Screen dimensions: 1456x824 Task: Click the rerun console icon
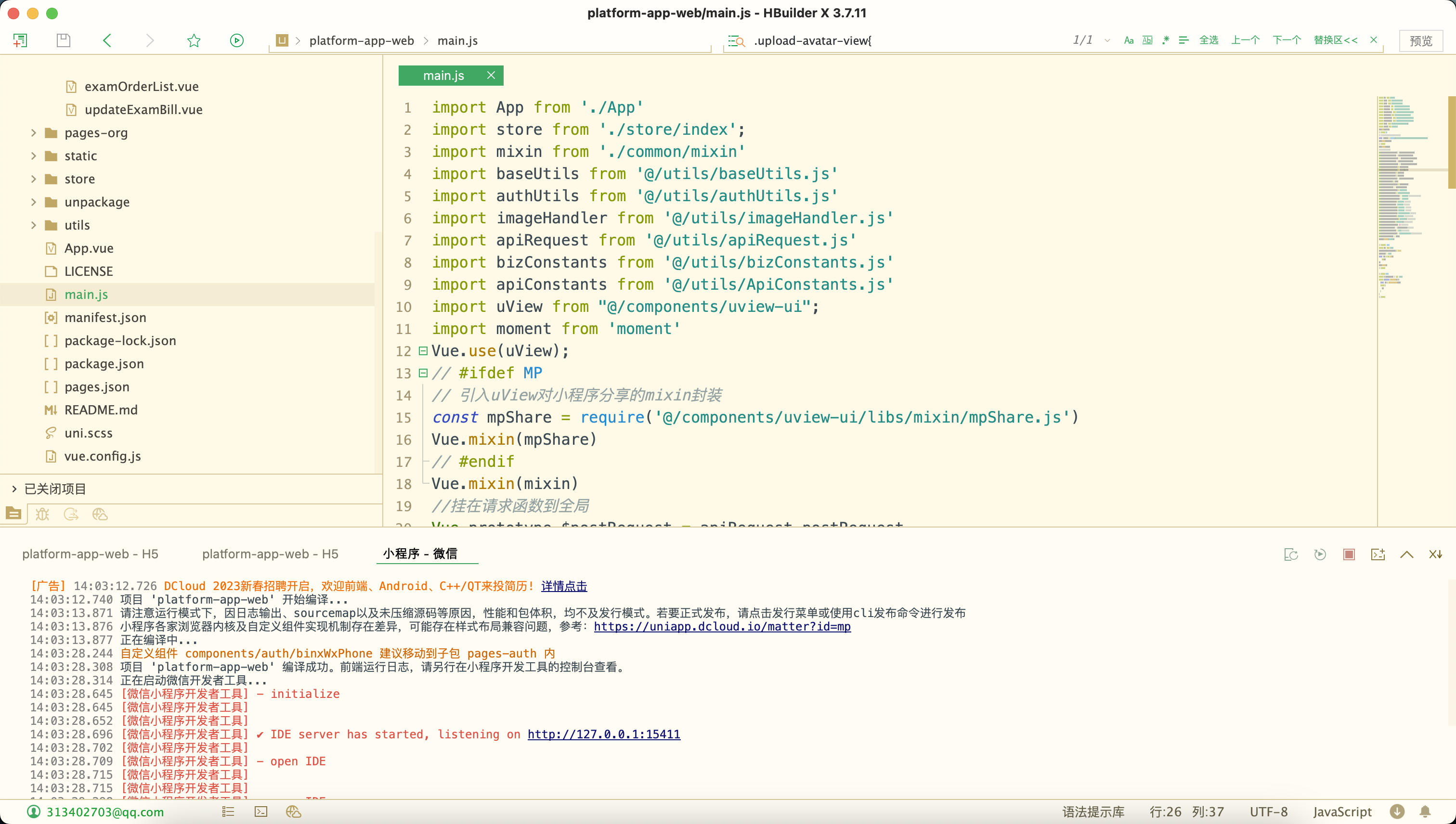[x=1320, y=554]
